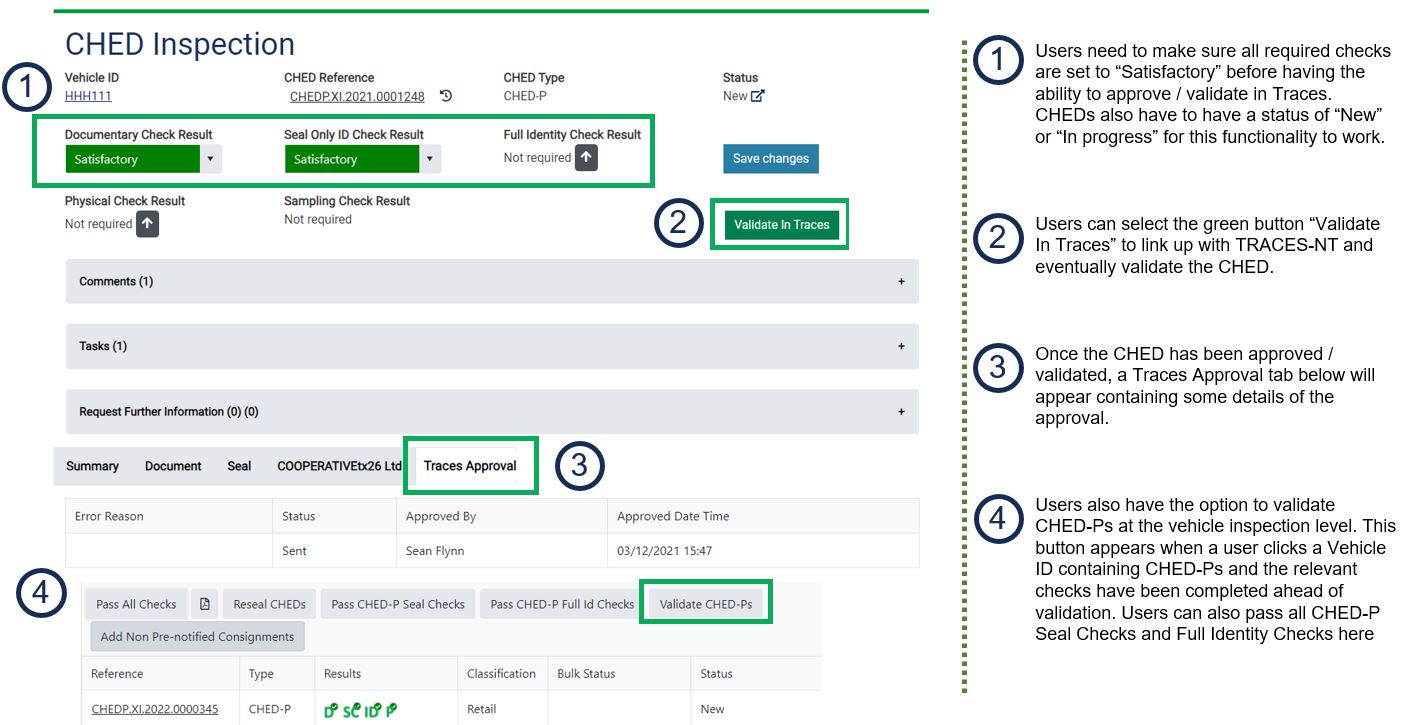1403x725 pixels.
Task: Open the Documentary Check Result dropdown
Action: (x=209, y=159)
